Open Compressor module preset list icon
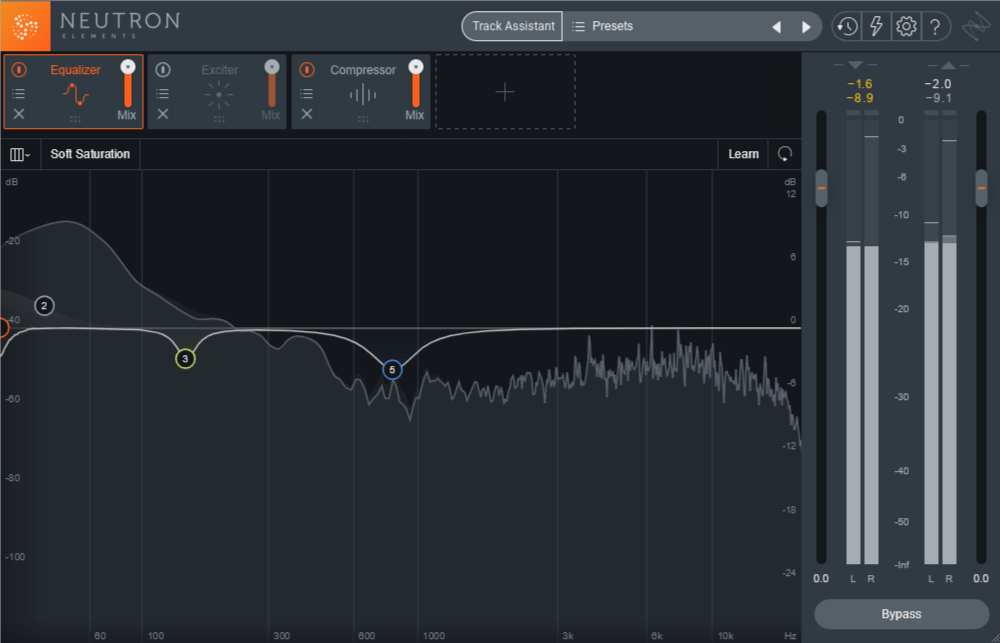The width and height of the screenshot is (1000, 643). (307, 94)
